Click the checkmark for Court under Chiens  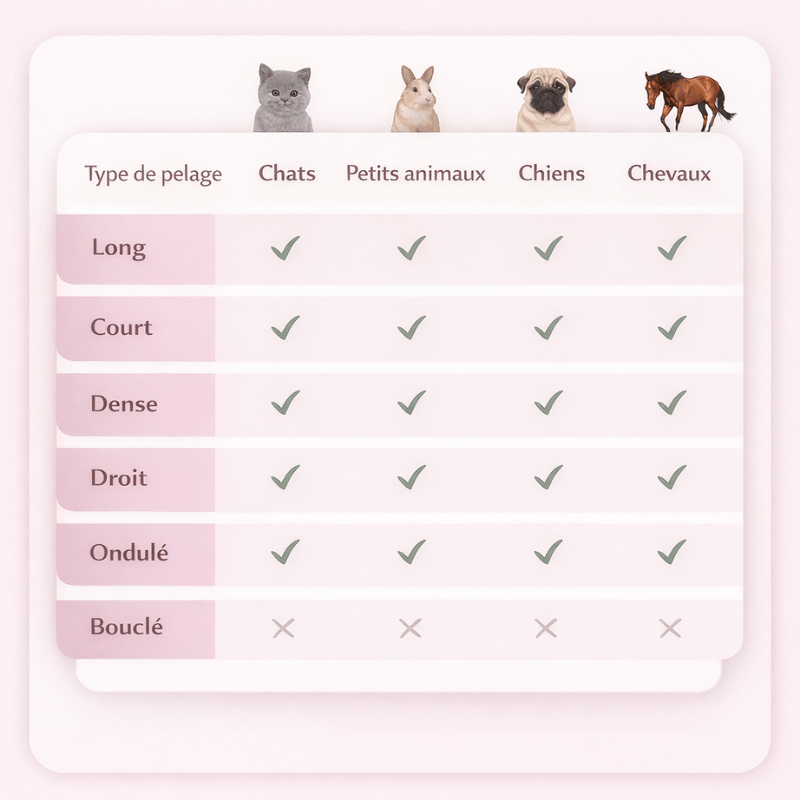coord(548,328)
